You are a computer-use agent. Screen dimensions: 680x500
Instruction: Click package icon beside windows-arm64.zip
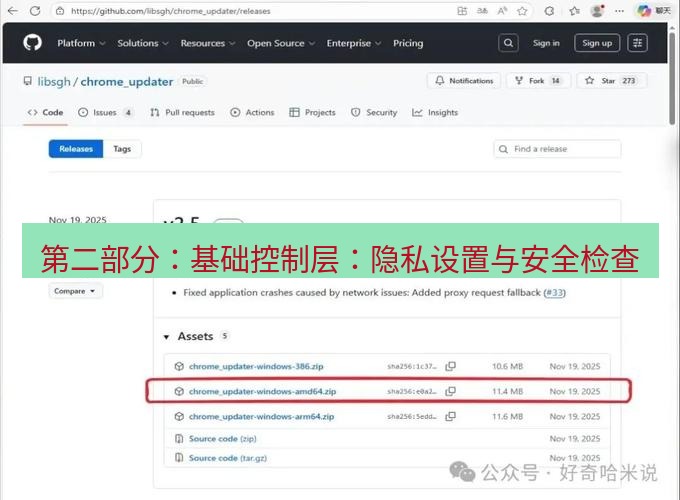tap(179, 417)
